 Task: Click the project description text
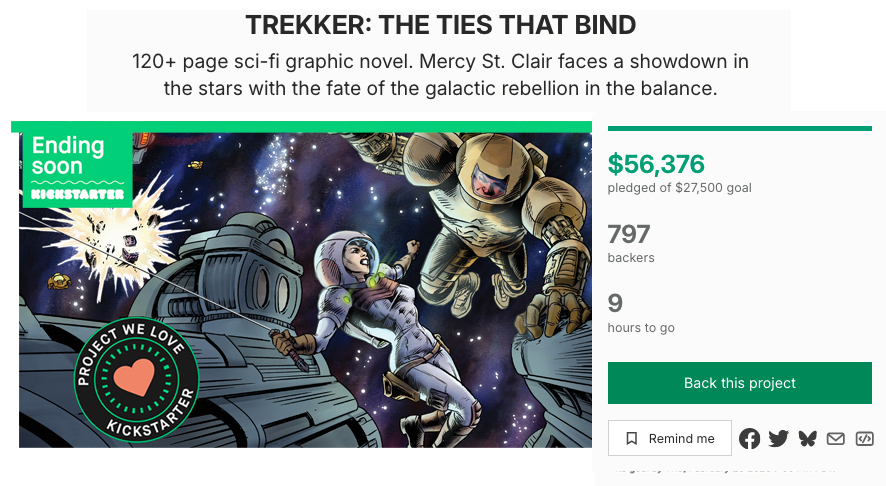pos(440,75)
